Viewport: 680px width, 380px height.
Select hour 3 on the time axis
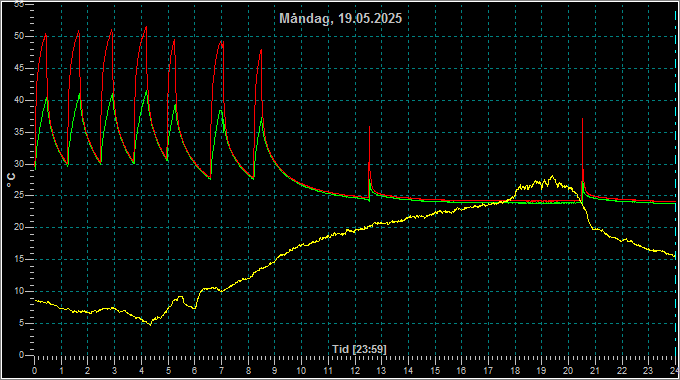114,371
